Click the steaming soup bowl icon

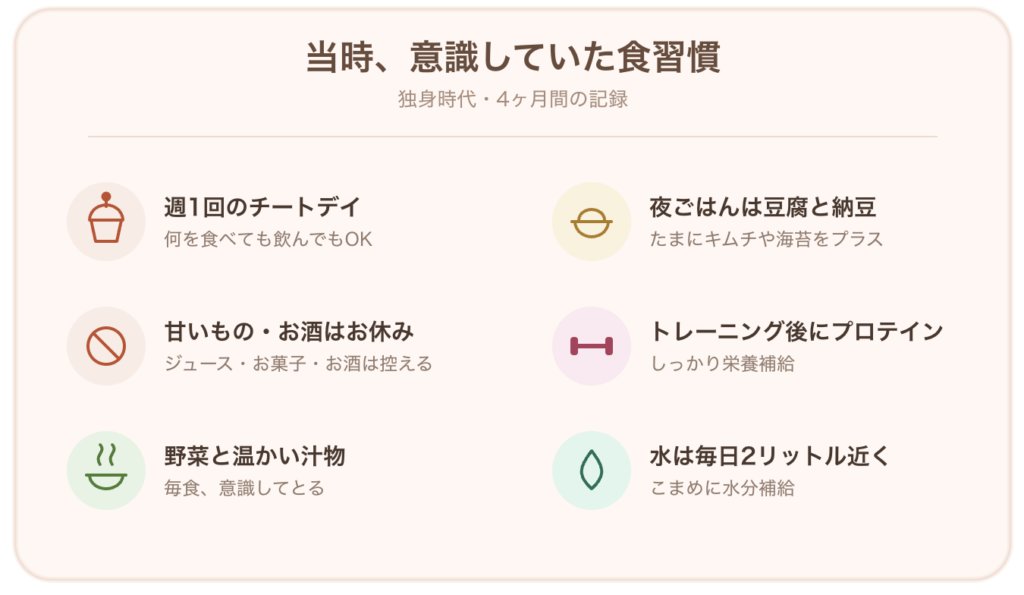click(106, 470)
